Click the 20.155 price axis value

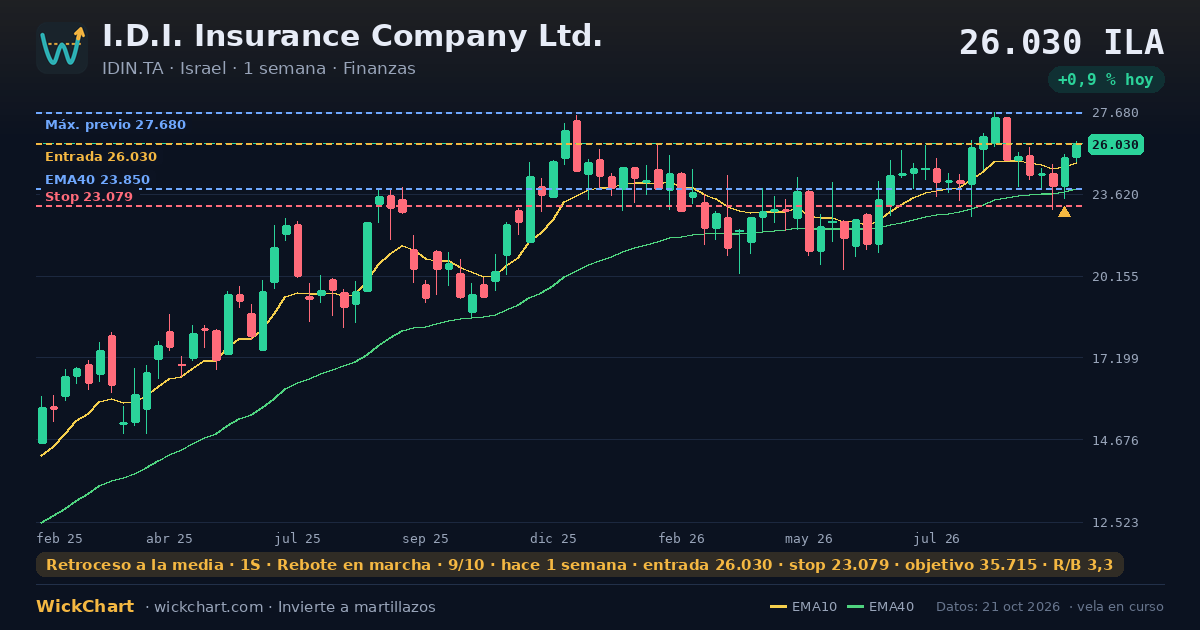pyautogui.click(x=1116, y=277)
